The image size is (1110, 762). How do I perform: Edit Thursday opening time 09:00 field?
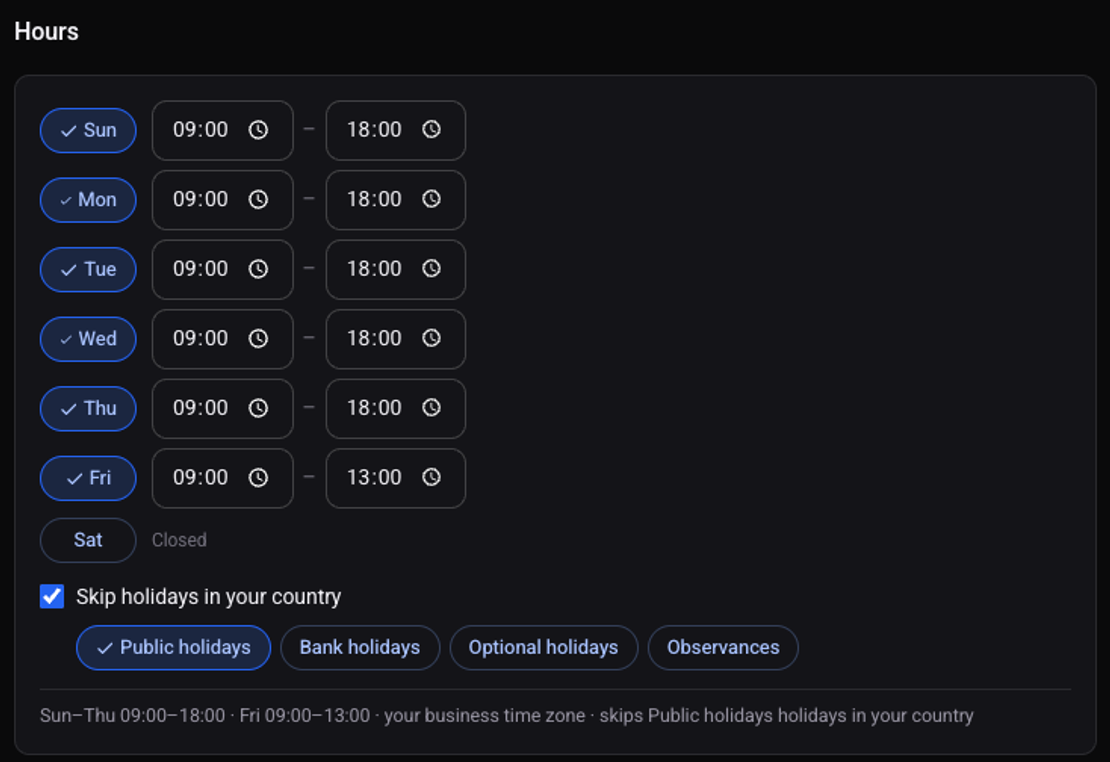pos(222,408)
